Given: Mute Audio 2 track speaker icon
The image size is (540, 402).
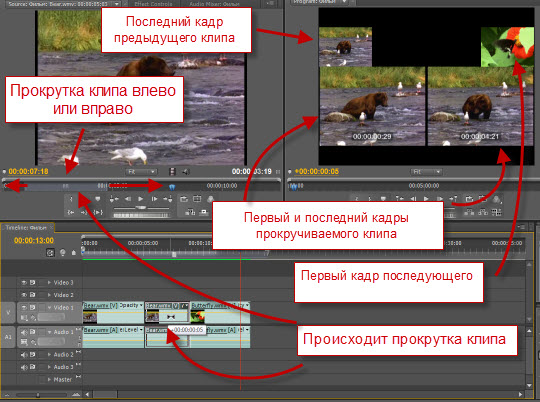Looking at the screenshot, I should tap(24, 354).
